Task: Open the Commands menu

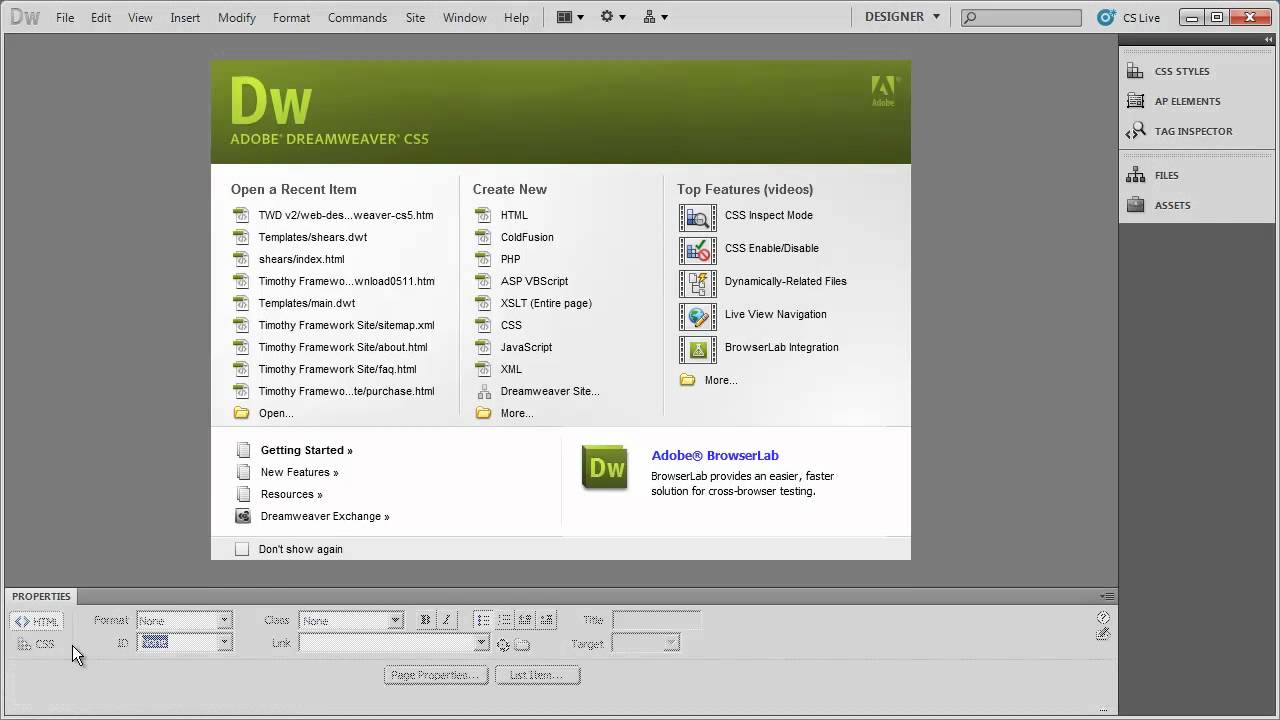Action: [x=357, y=17]
